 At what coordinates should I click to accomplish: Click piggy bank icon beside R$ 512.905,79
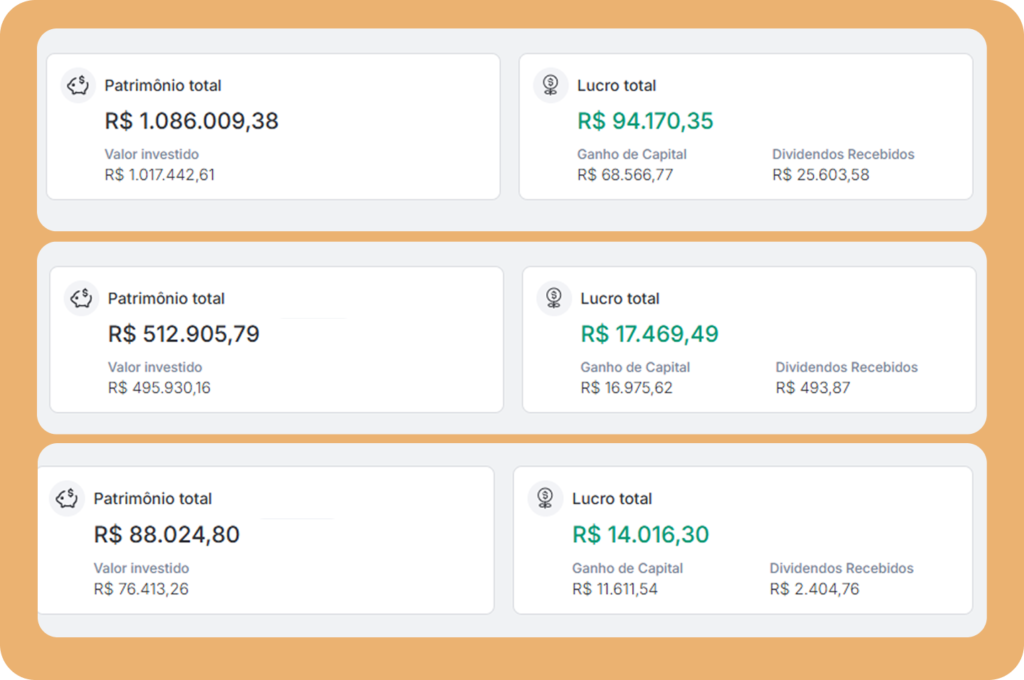(82, 298)
